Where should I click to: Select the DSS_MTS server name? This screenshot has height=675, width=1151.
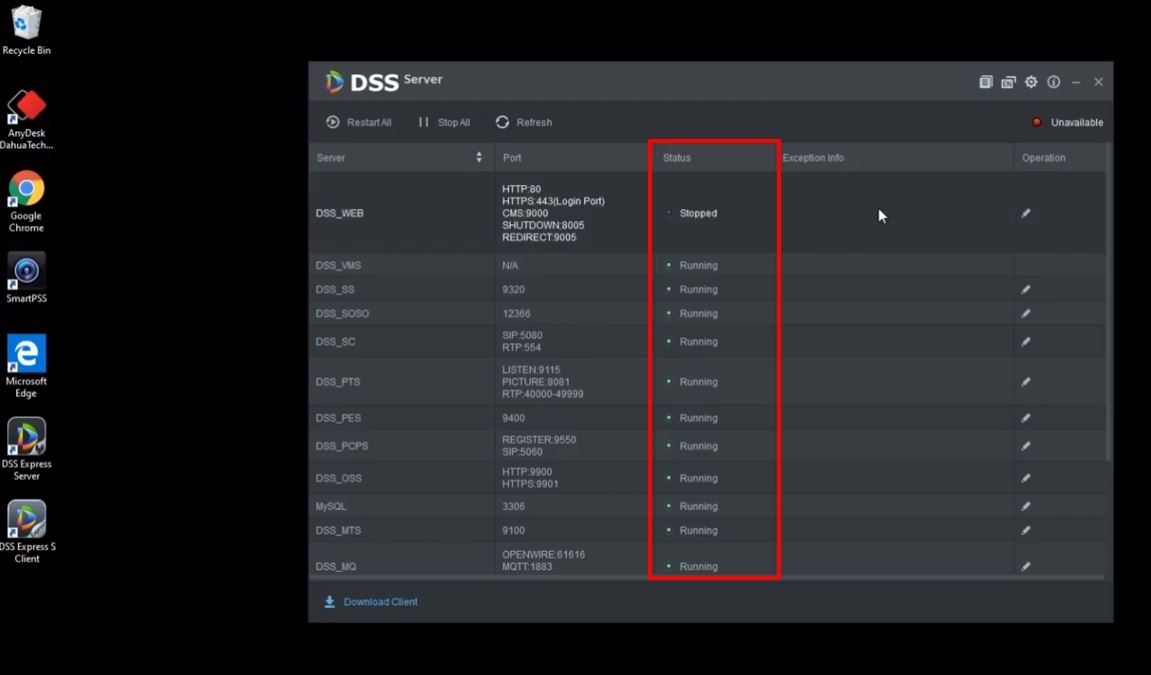(x=338, y=530)
